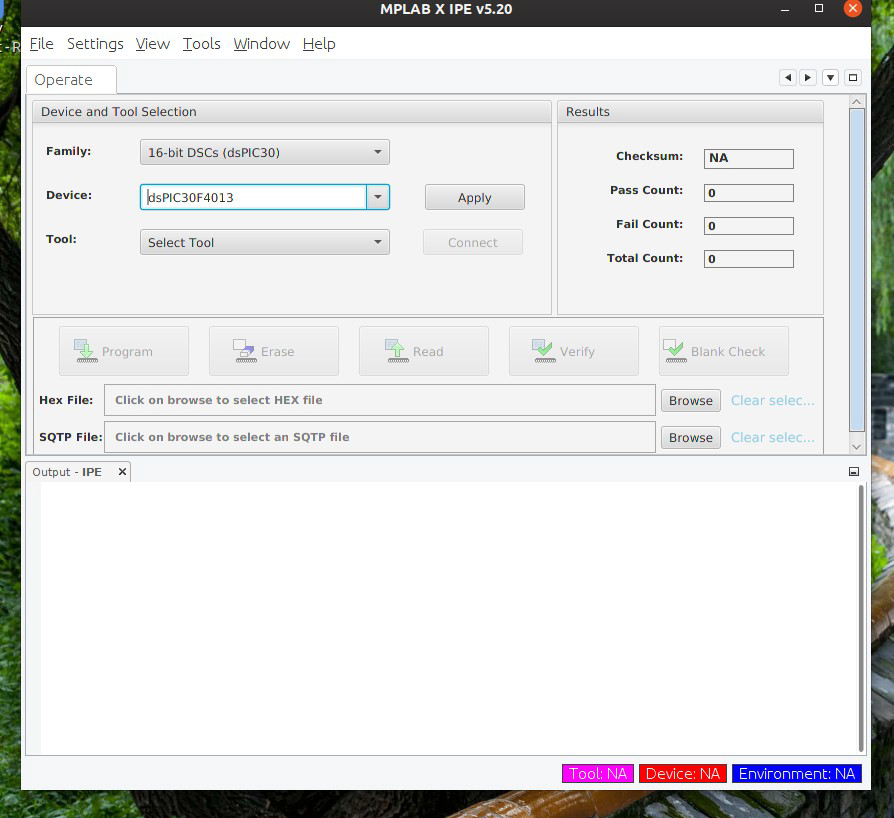Click the Apply button
The image size is (894, 818).
tap(474, 197)
